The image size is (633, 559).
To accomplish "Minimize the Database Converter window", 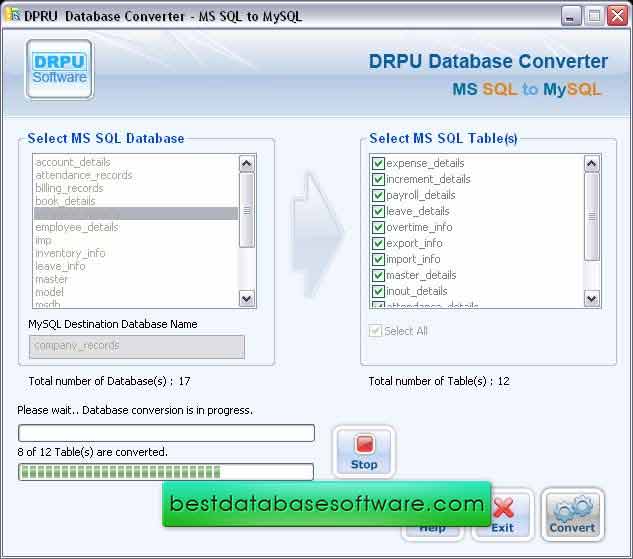I will click(570, 17).
